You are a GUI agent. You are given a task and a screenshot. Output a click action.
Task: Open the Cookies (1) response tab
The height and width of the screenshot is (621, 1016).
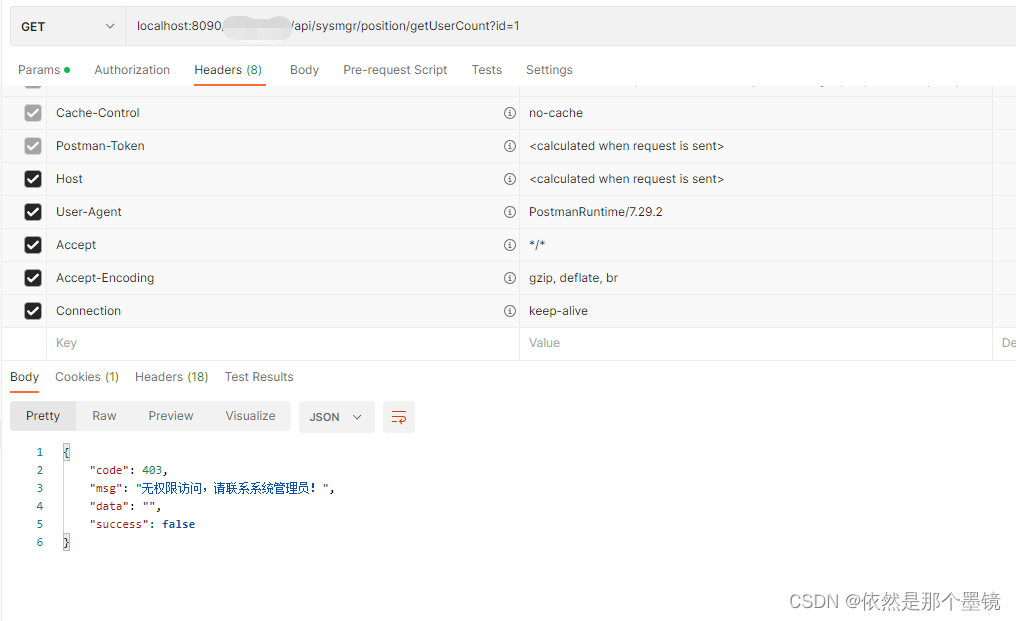point(86,377)
